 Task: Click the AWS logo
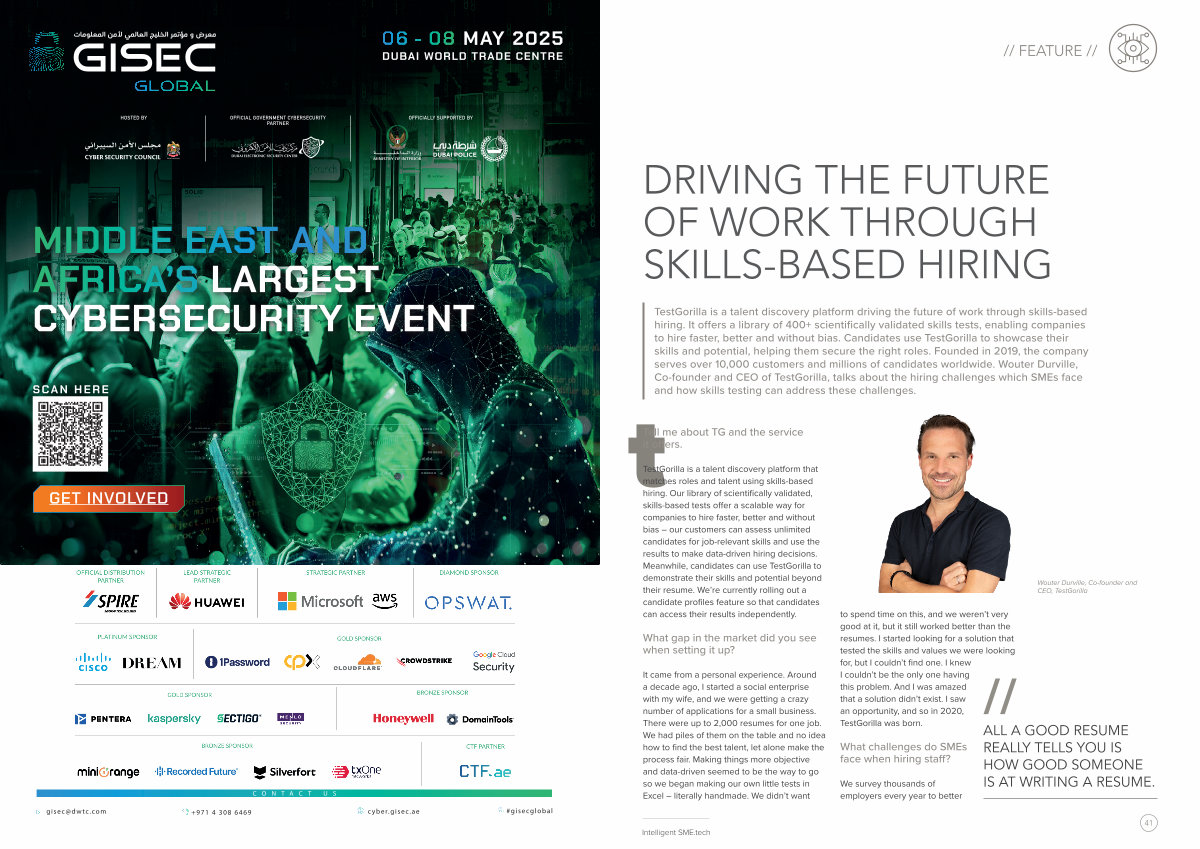click(x=385, y=600)
